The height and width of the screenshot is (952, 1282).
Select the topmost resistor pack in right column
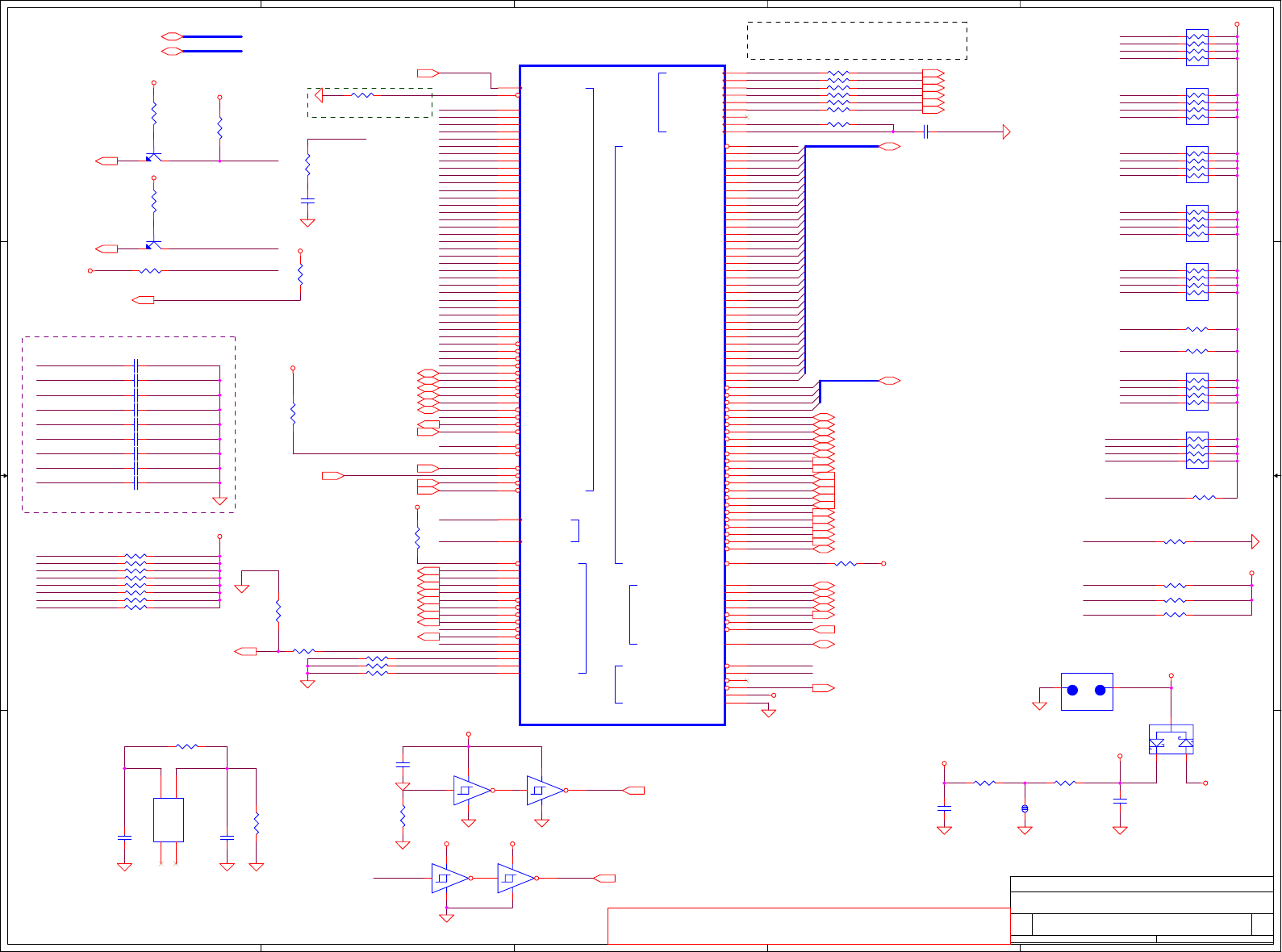tap(1197, 48)
